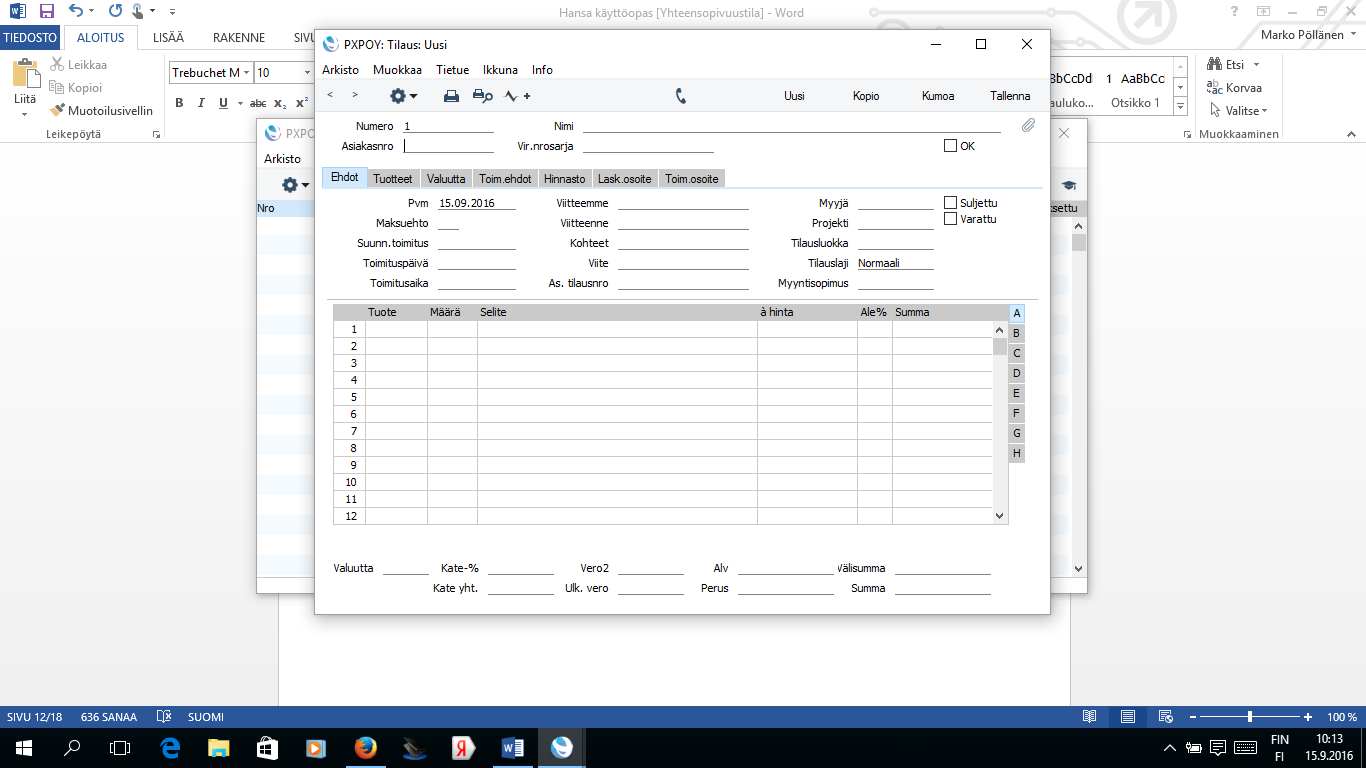Image resolution: width=1366 pixels, height=768 pixels.
Task: Click the Liitä paste icon in Word
Action: 25,74
